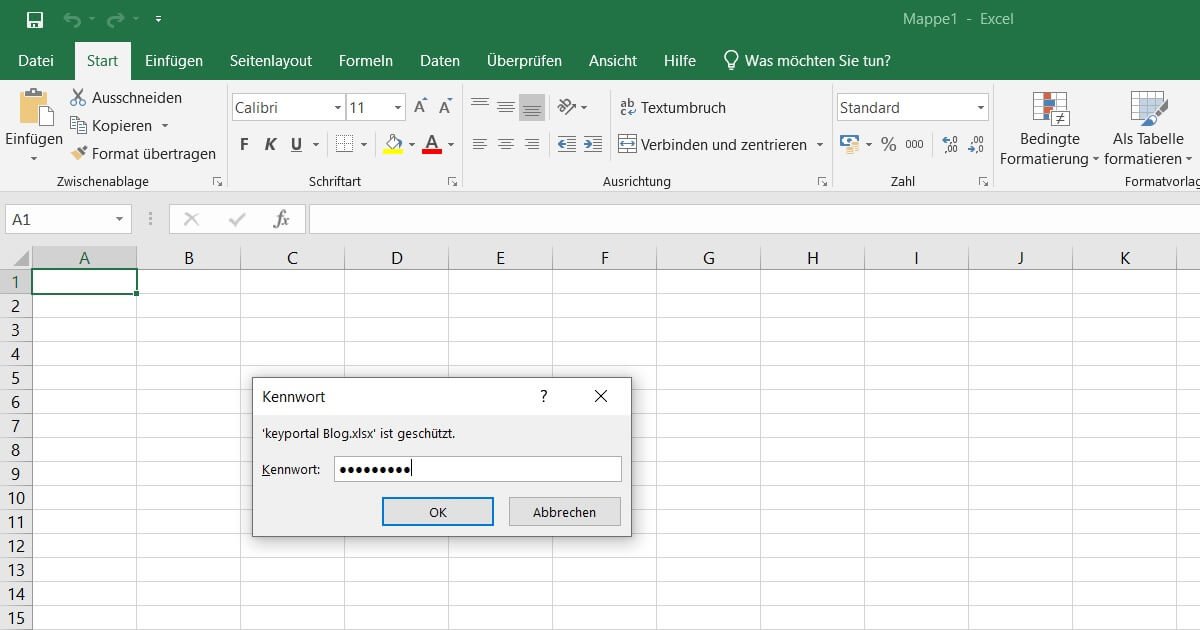Image resolution: width=1200 pixels, height=630 pixels.
Task: Decrease font size with the smaller A
Action: pos(444,107)
